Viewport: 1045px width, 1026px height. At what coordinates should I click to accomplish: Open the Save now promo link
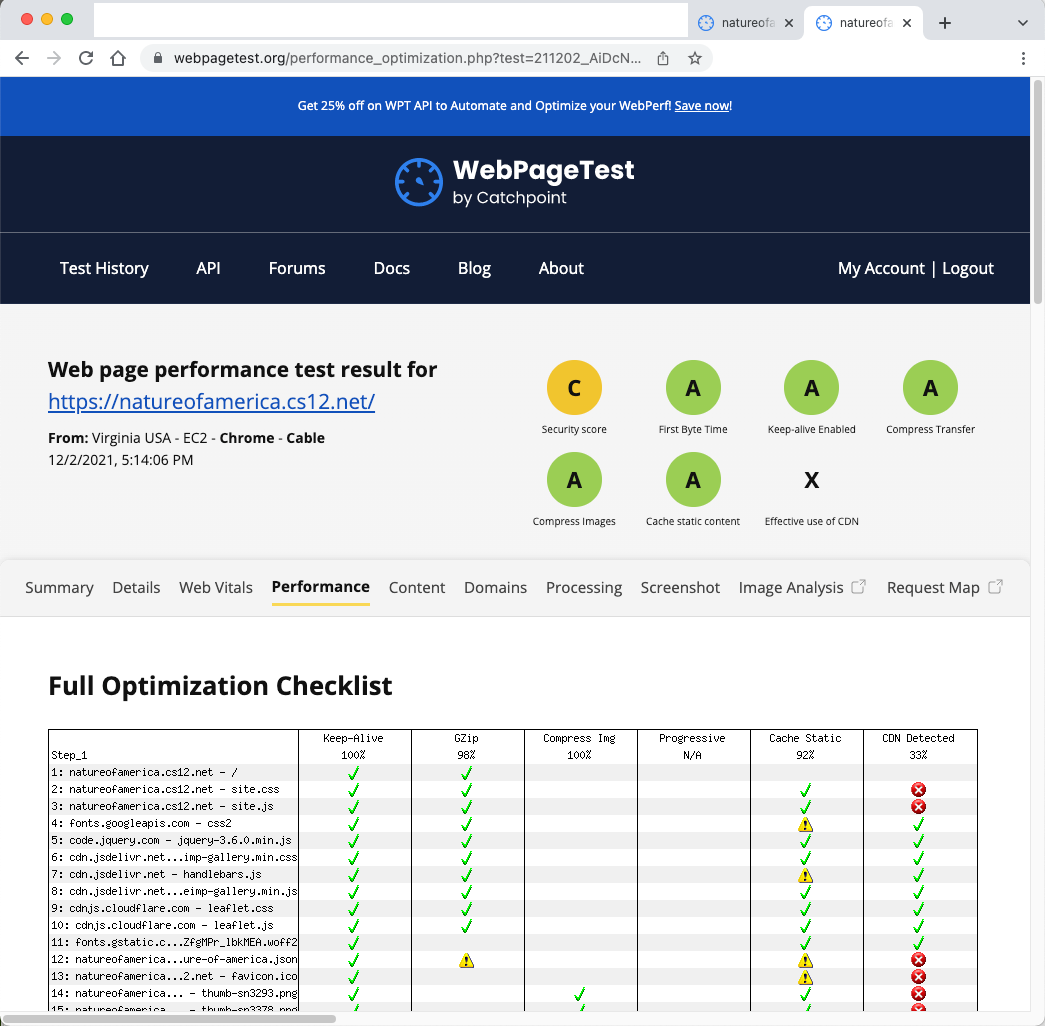point(702,106)
